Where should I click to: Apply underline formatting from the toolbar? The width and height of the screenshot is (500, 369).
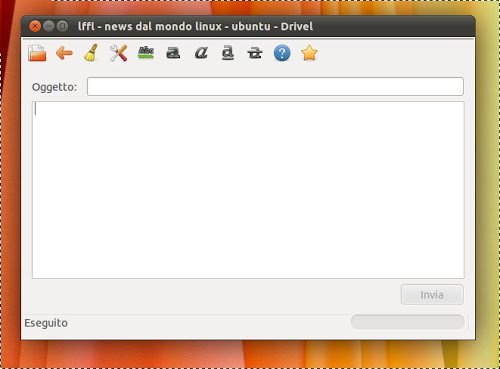pos(228,53)
